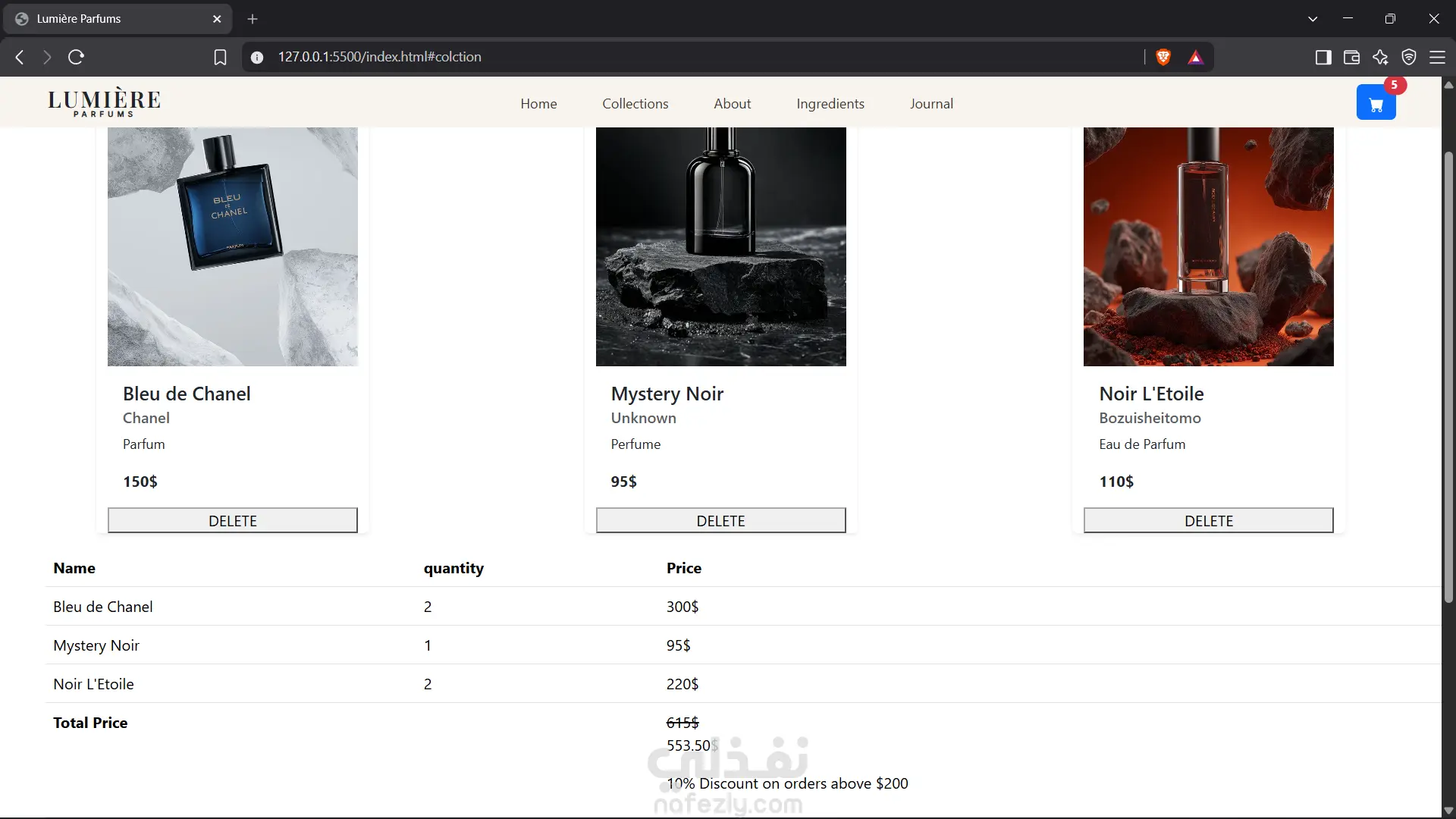Click the Name column header
Screen dimensions: 1456x819
(x=74, y=568)
